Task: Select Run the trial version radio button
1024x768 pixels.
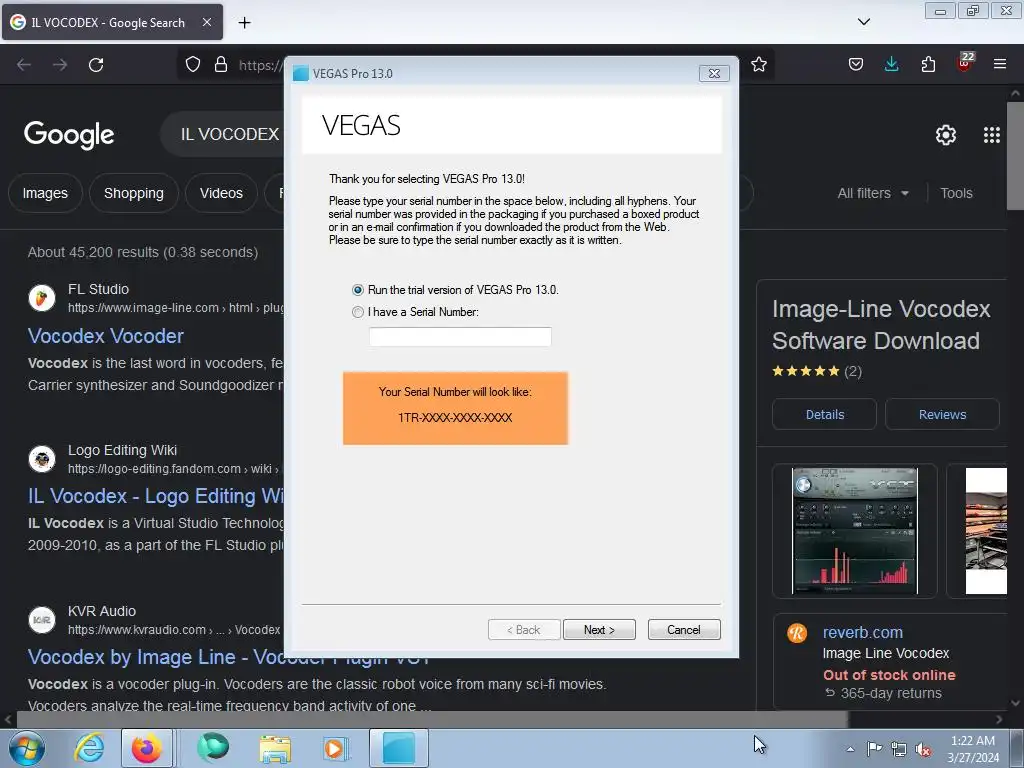Action: tap(358, 290)
